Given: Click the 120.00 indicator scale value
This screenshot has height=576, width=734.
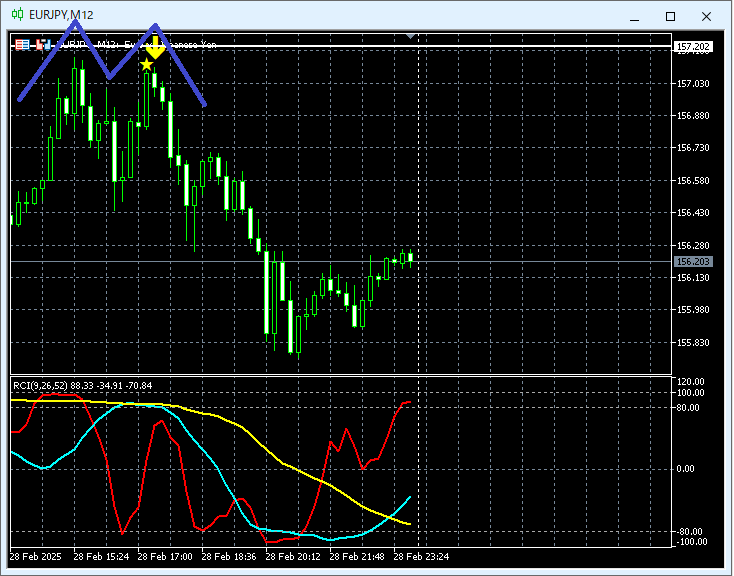Looking at the screenshot, I should coord(690,382).
